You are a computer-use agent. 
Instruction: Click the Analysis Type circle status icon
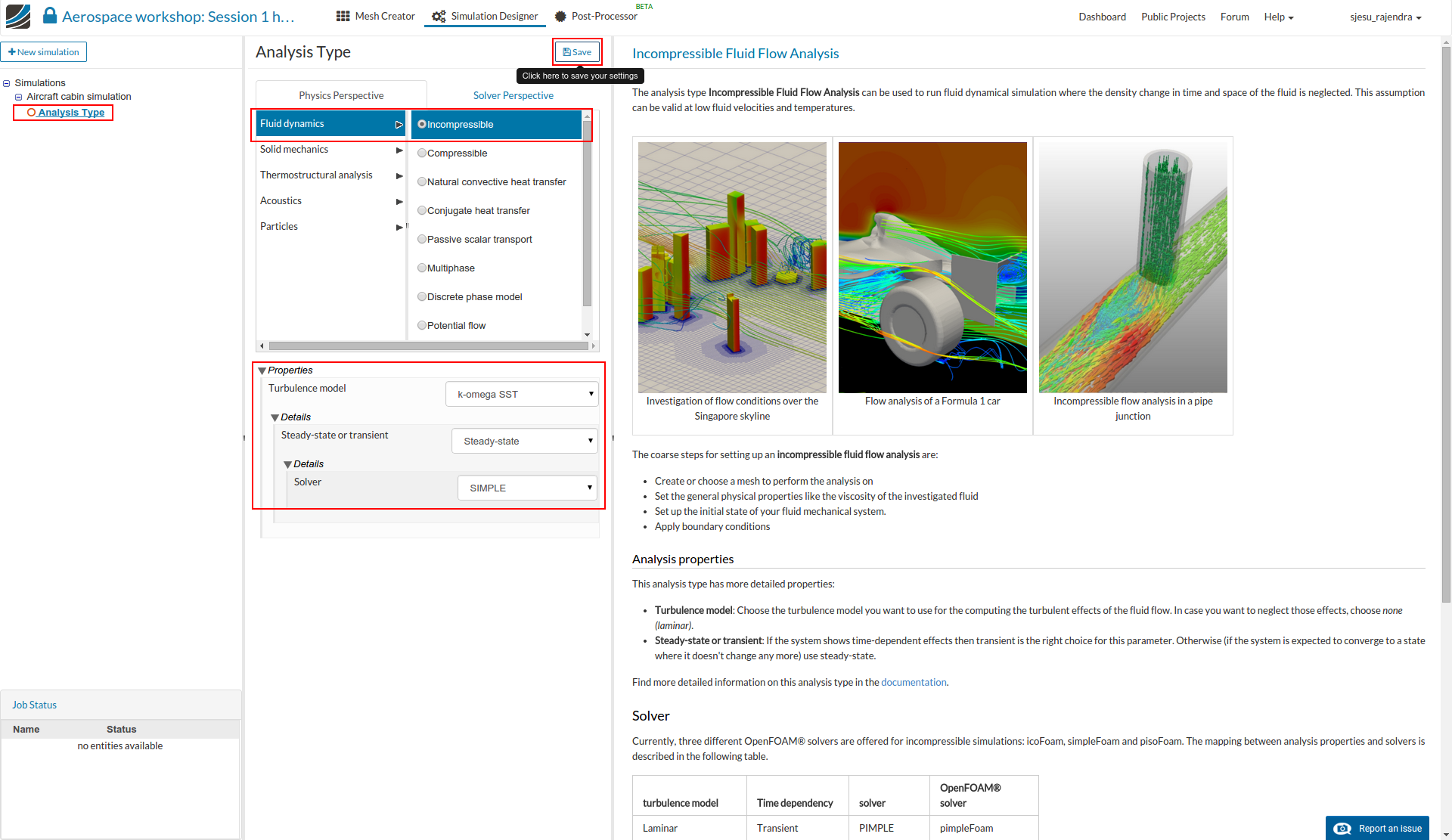pyautogui.click(x=31, y=112)
